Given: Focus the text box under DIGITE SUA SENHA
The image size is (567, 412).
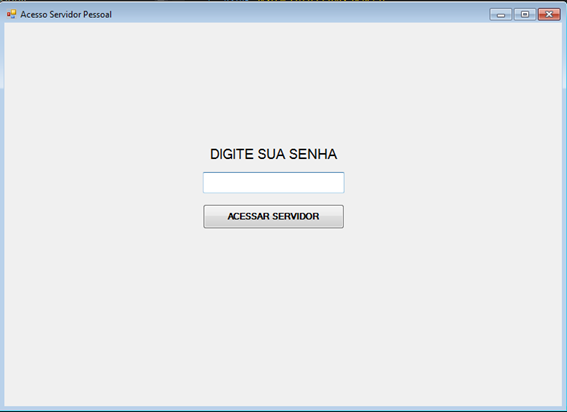Looking at the screenshot, I should click(273, 183).
